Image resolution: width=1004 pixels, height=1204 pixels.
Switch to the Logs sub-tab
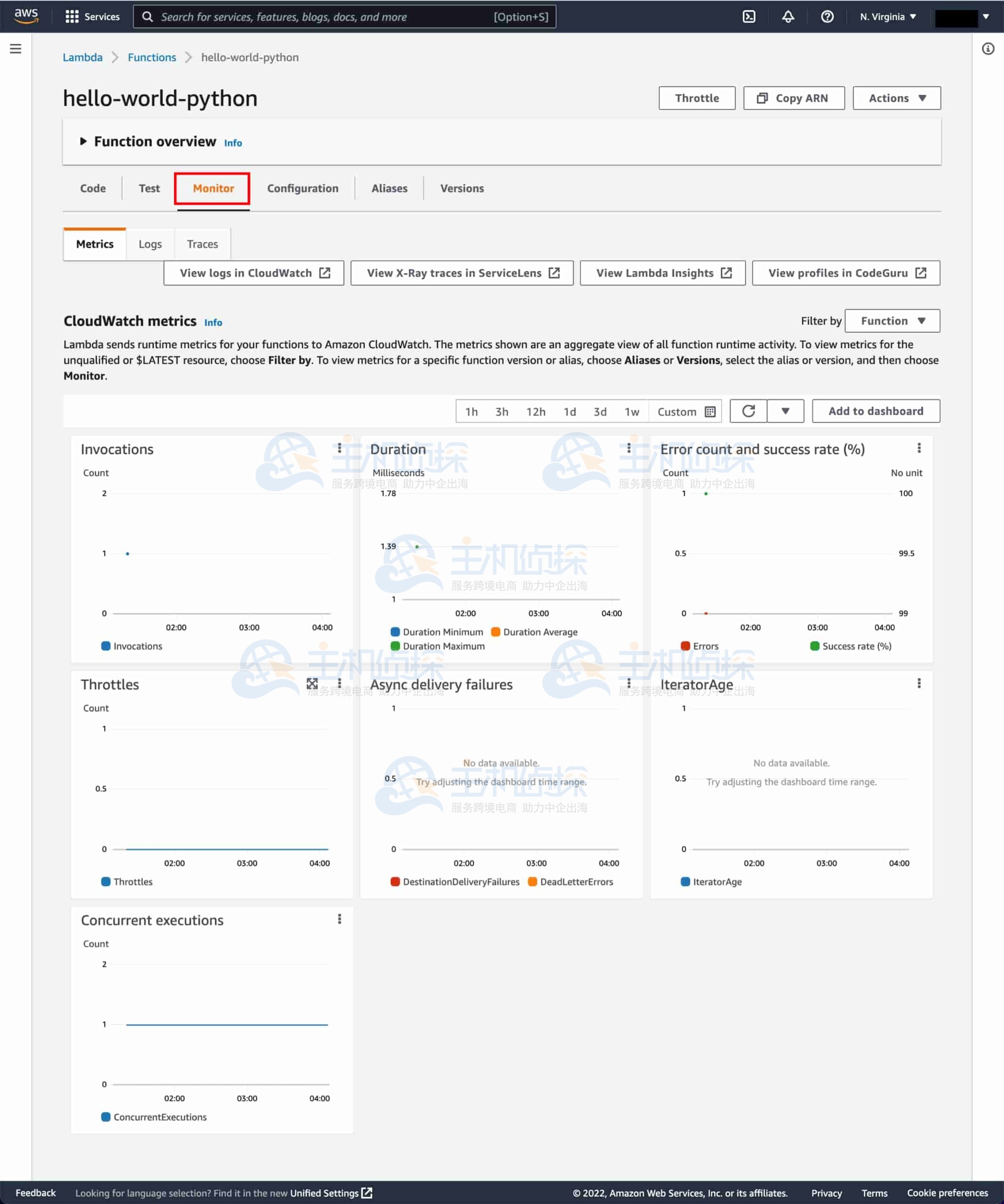[150, 244]
